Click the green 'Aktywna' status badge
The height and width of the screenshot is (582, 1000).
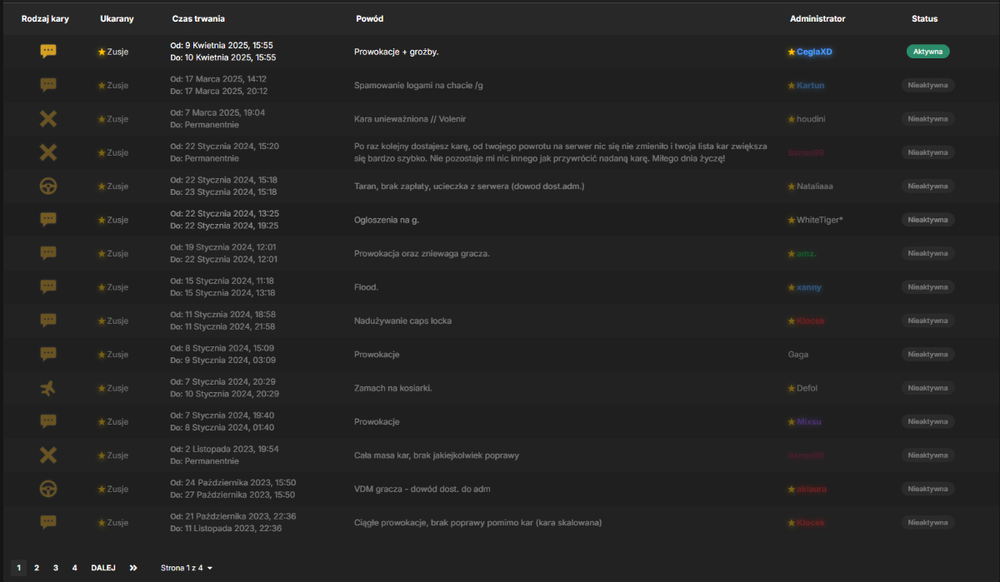point(928,52)
